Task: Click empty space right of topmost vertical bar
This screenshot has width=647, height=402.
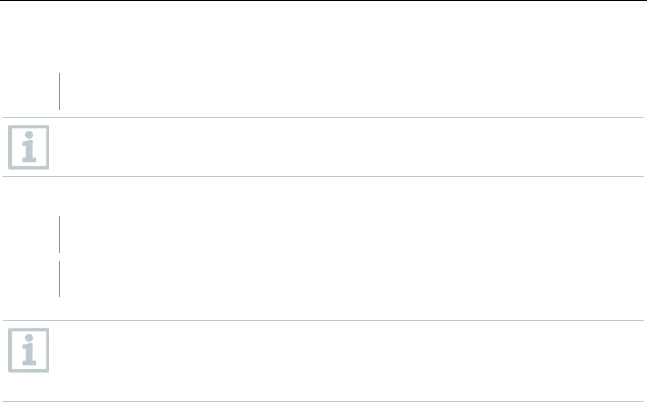Action: pyautogui.click(x=340, y=90)
